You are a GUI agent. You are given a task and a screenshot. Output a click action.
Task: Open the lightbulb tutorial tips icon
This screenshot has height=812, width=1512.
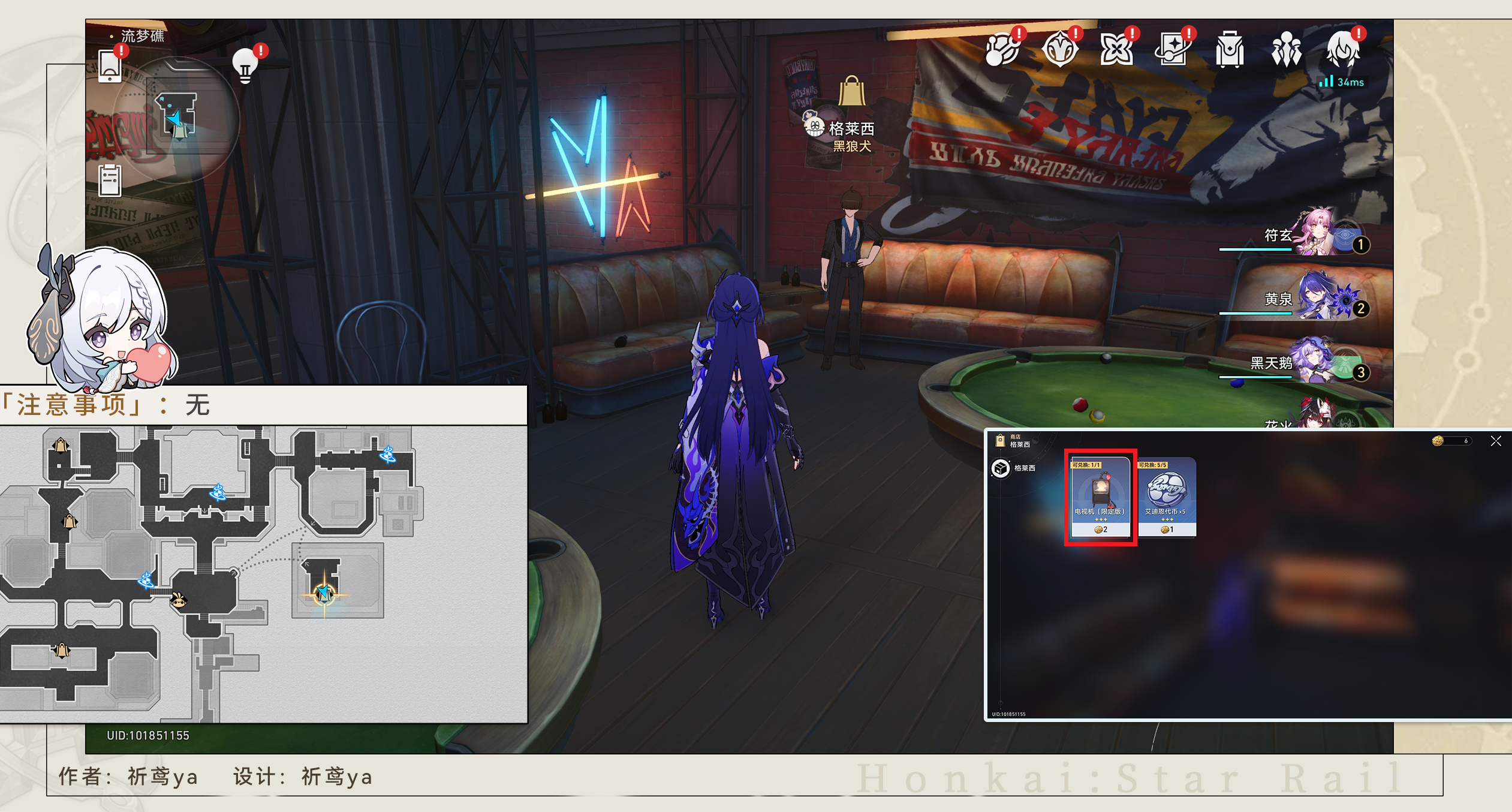pos(245,65)
